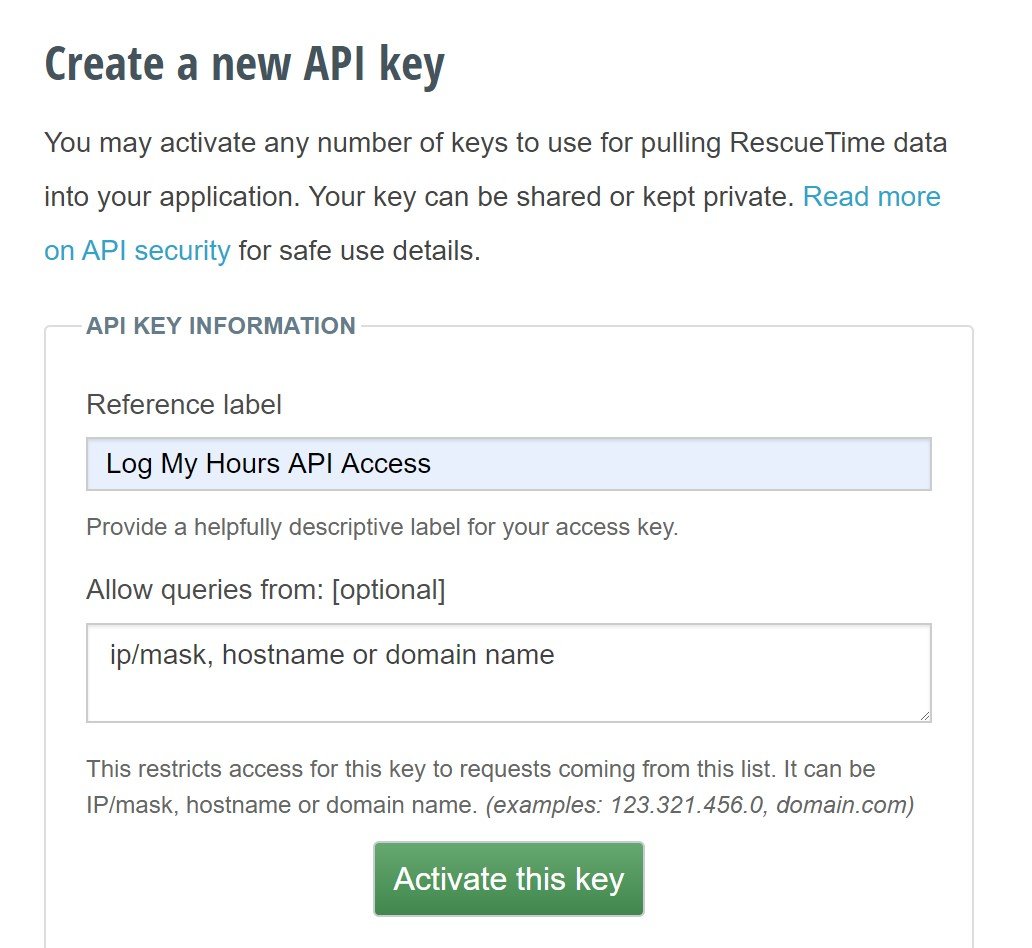Click the helpfully descriptive label hint text
The image size is (1032, 948).
(382, 527)
